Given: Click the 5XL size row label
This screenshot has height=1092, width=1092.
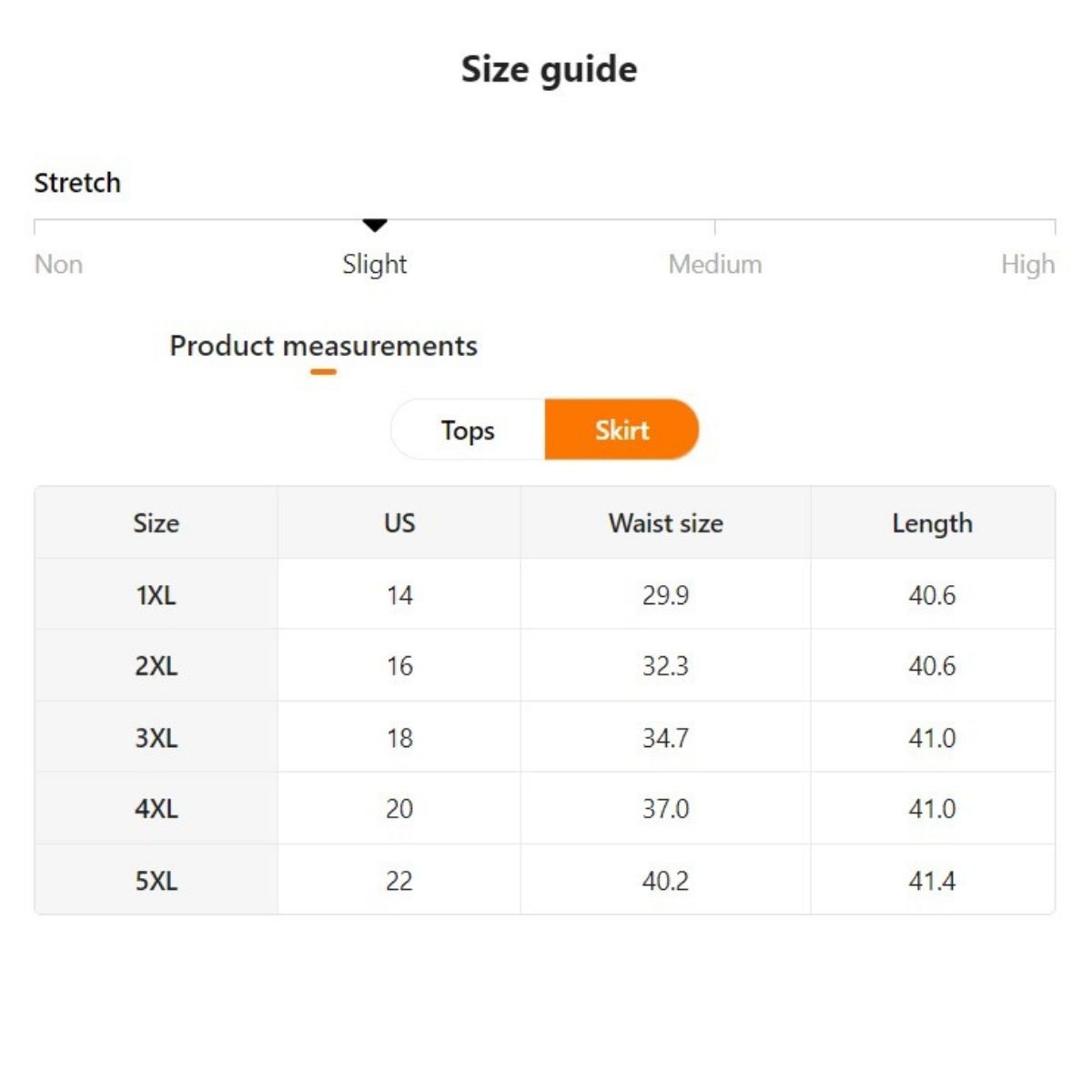Looking at the screenshot, I should (x=156, y=881).
